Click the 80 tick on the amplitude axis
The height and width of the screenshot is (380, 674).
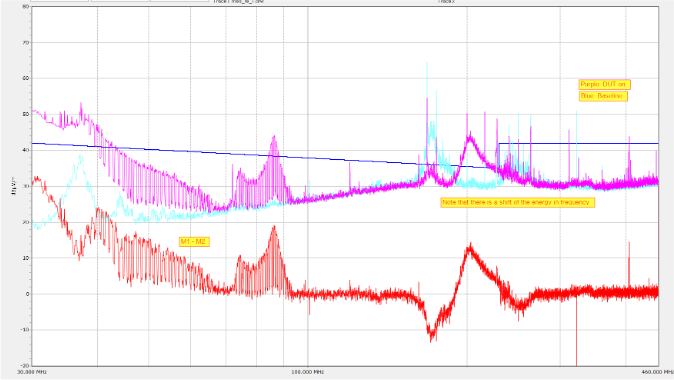(26, 6)
